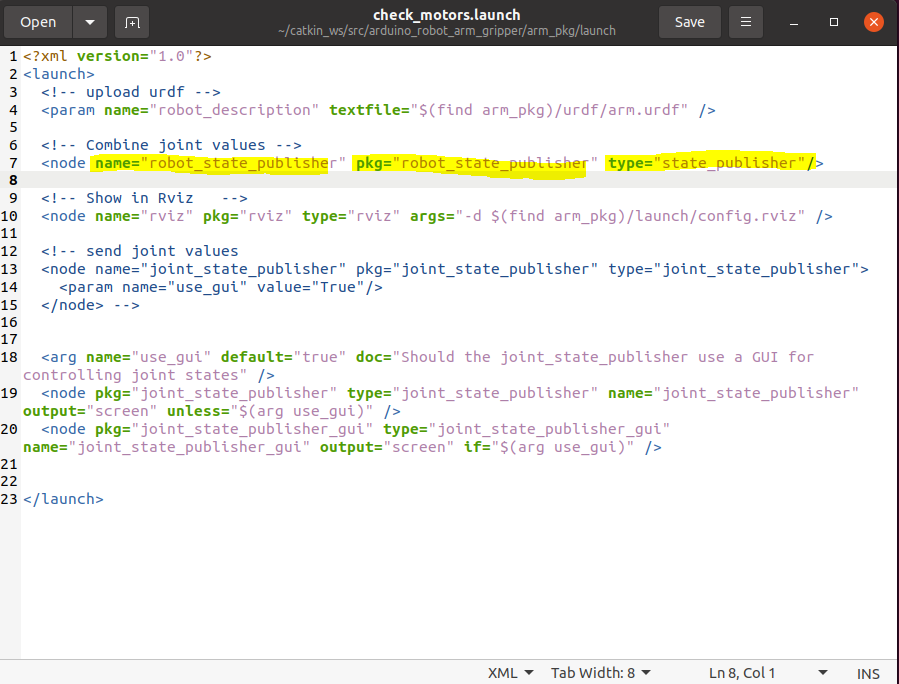The image size is (899, 684).
Task: Click the doc attribute text on line 18
Action: click(585, 357)
